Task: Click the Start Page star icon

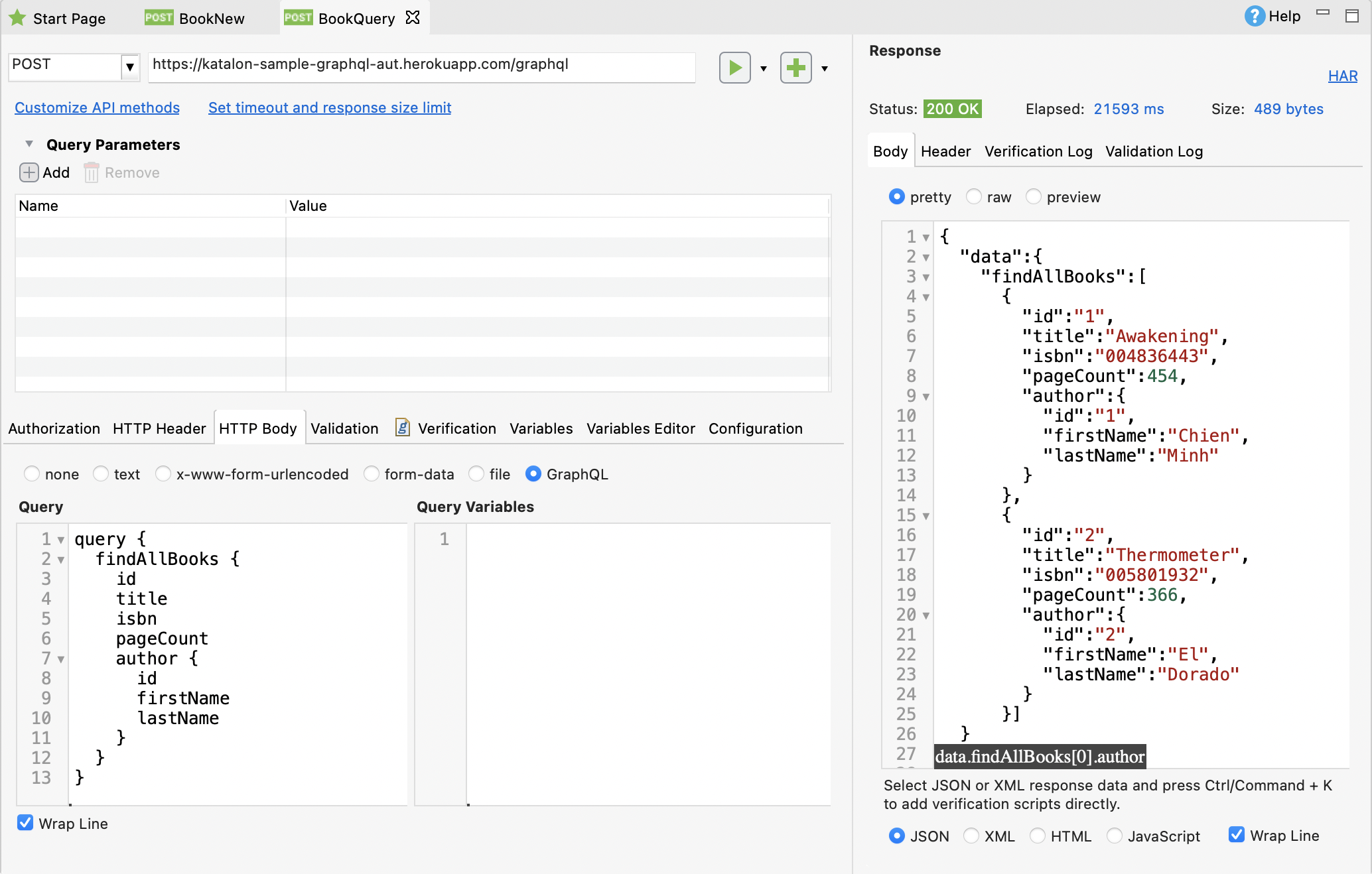Action: pyautogui.click(x=17, y=18)
